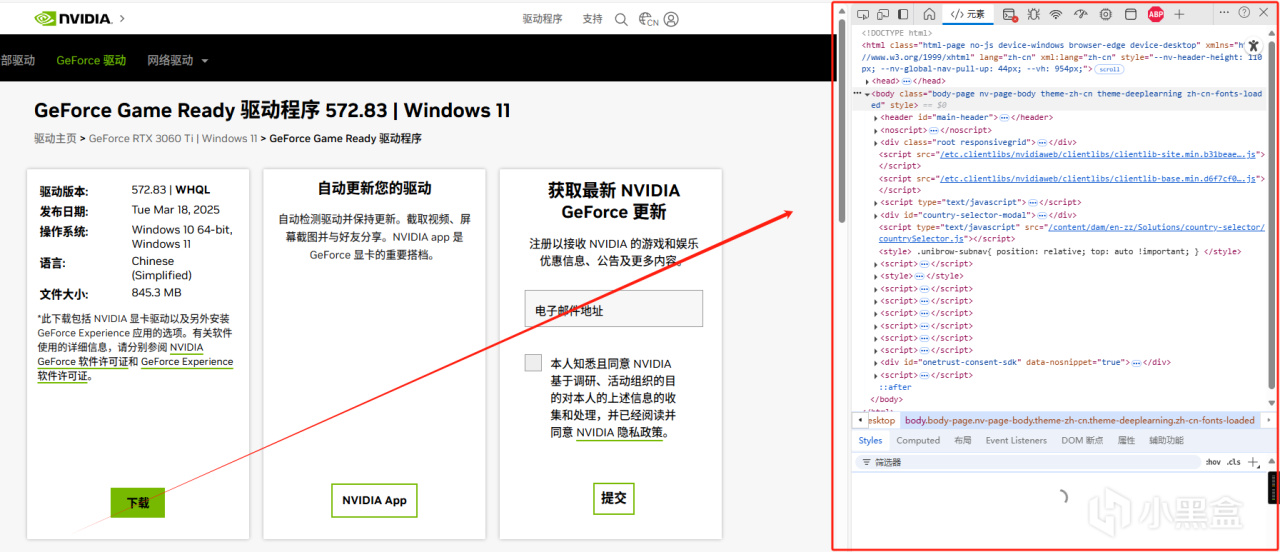Open the Performance gauge icon panel
Viewport: 1280px width, 552px height.
(x=1081, y=14)
